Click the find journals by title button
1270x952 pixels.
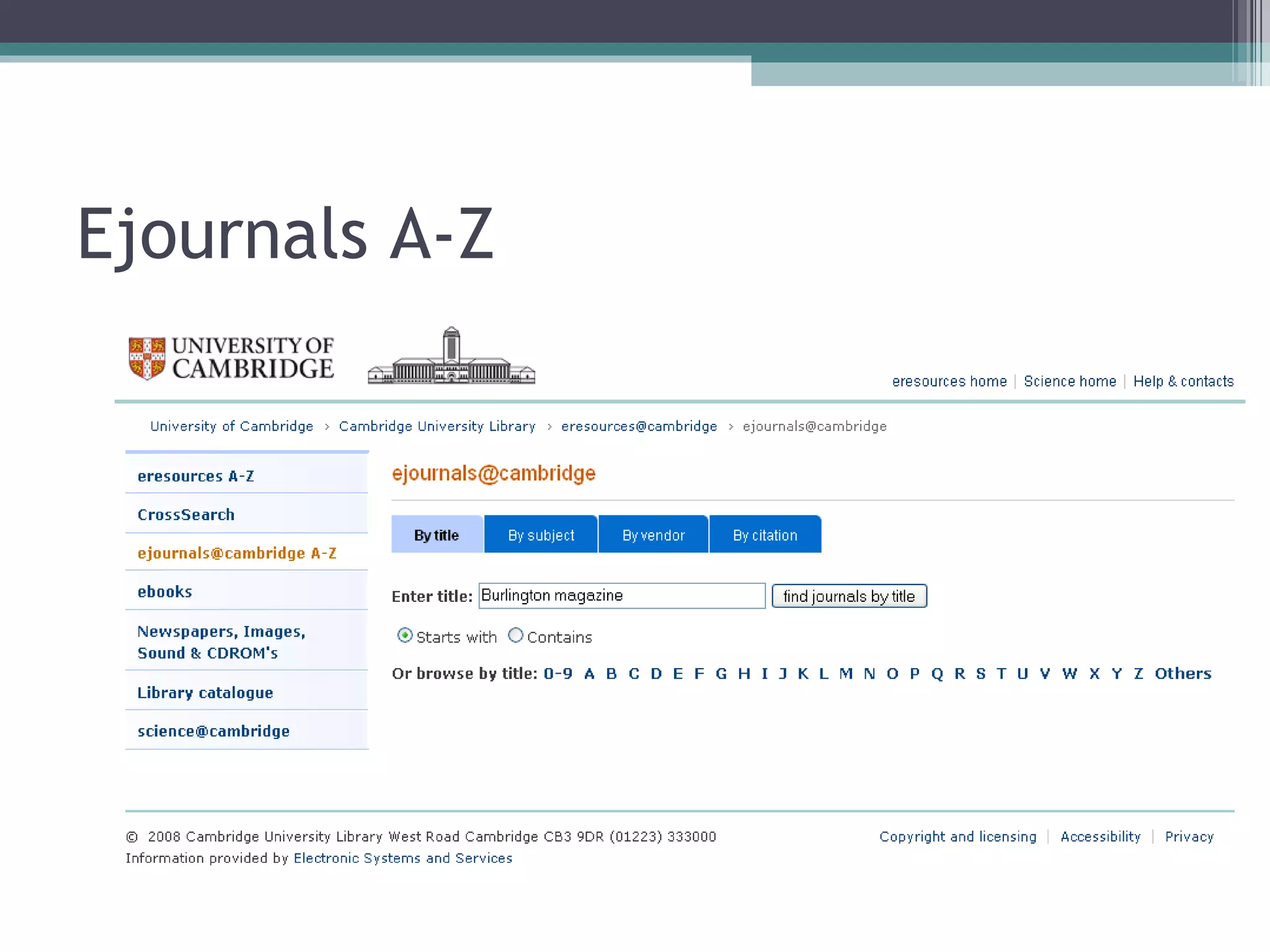coord(849,596)
